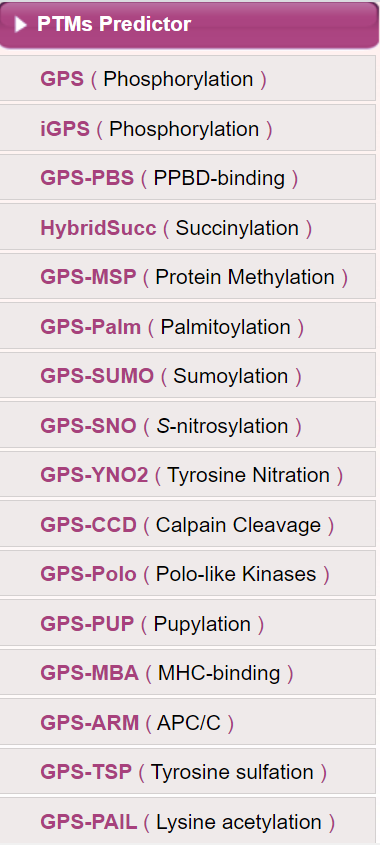Go to GPS-MBA MHC-binding
This screenshot has width=380, height=845.
pyautogui.click(x=187, y=672)
